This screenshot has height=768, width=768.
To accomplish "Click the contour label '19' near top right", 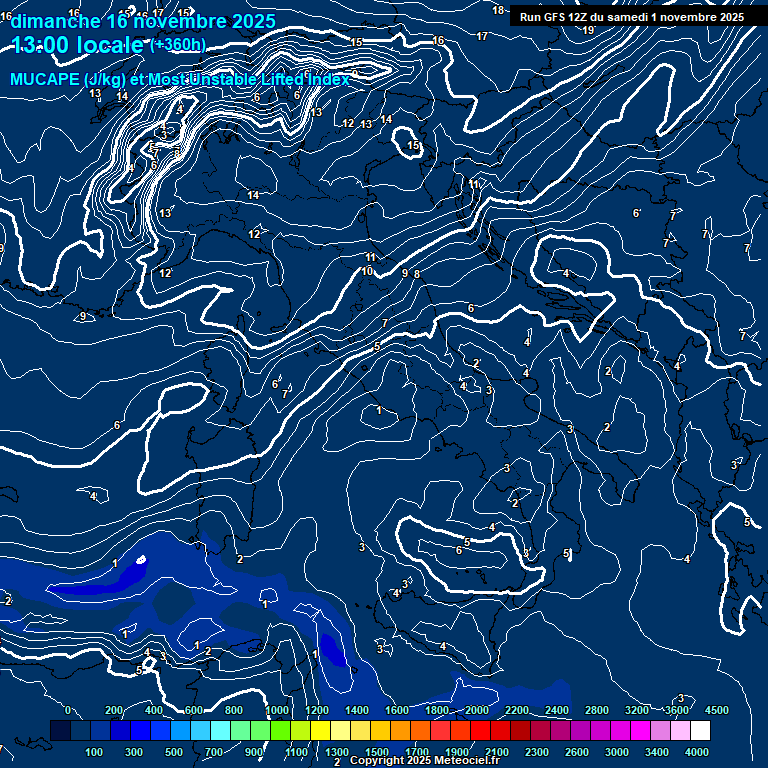I will 588,30.
